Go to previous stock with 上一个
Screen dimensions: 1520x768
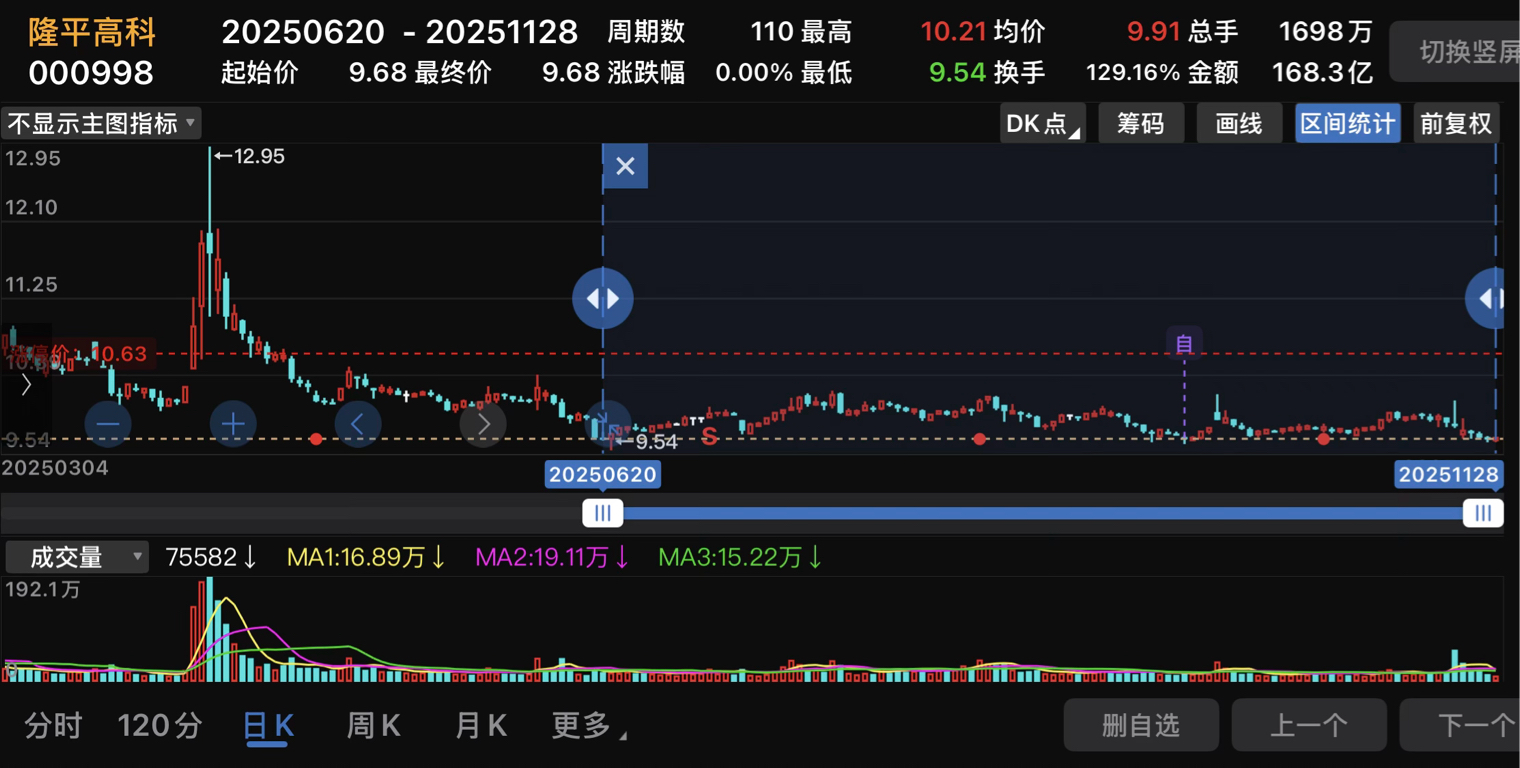[x=1309, y=725]
